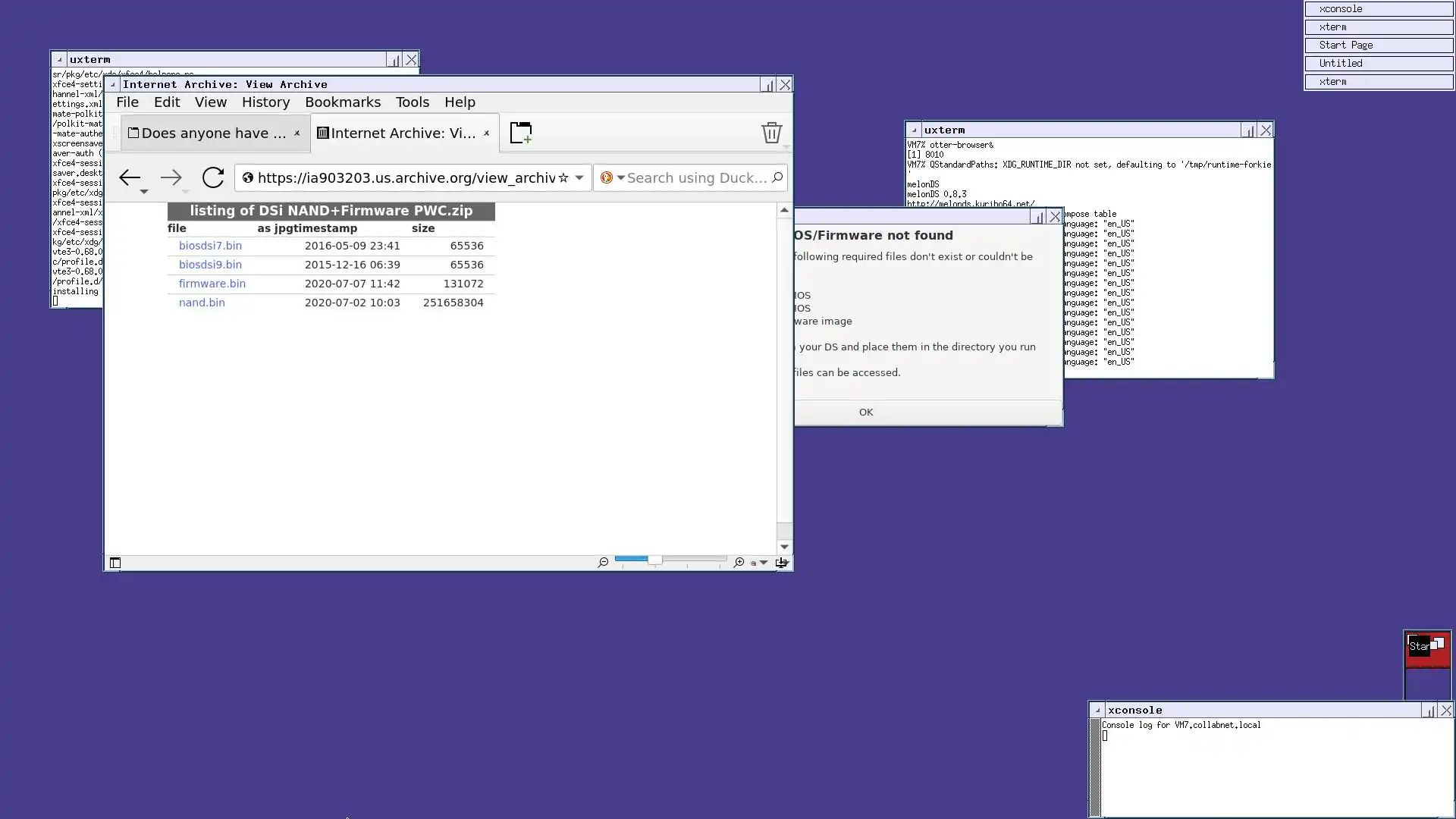
Task: Reload the Internet Archive page
Action: (213, 177)
